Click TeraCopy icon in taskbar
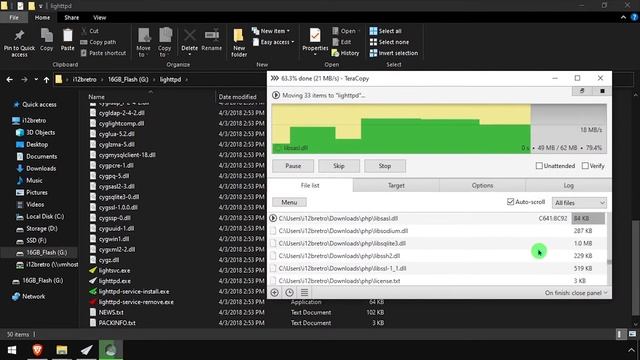The width and height of the screenshot is (640, 360). [111, 350]
